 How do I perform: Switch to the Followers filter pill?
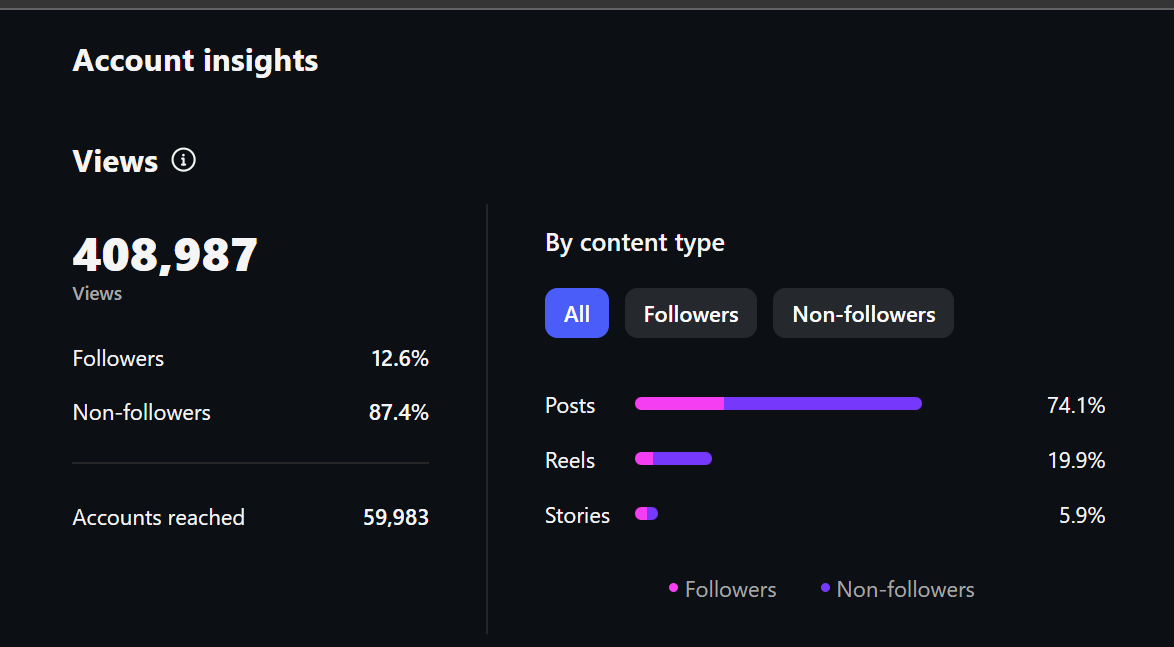(x=691, y=314)
